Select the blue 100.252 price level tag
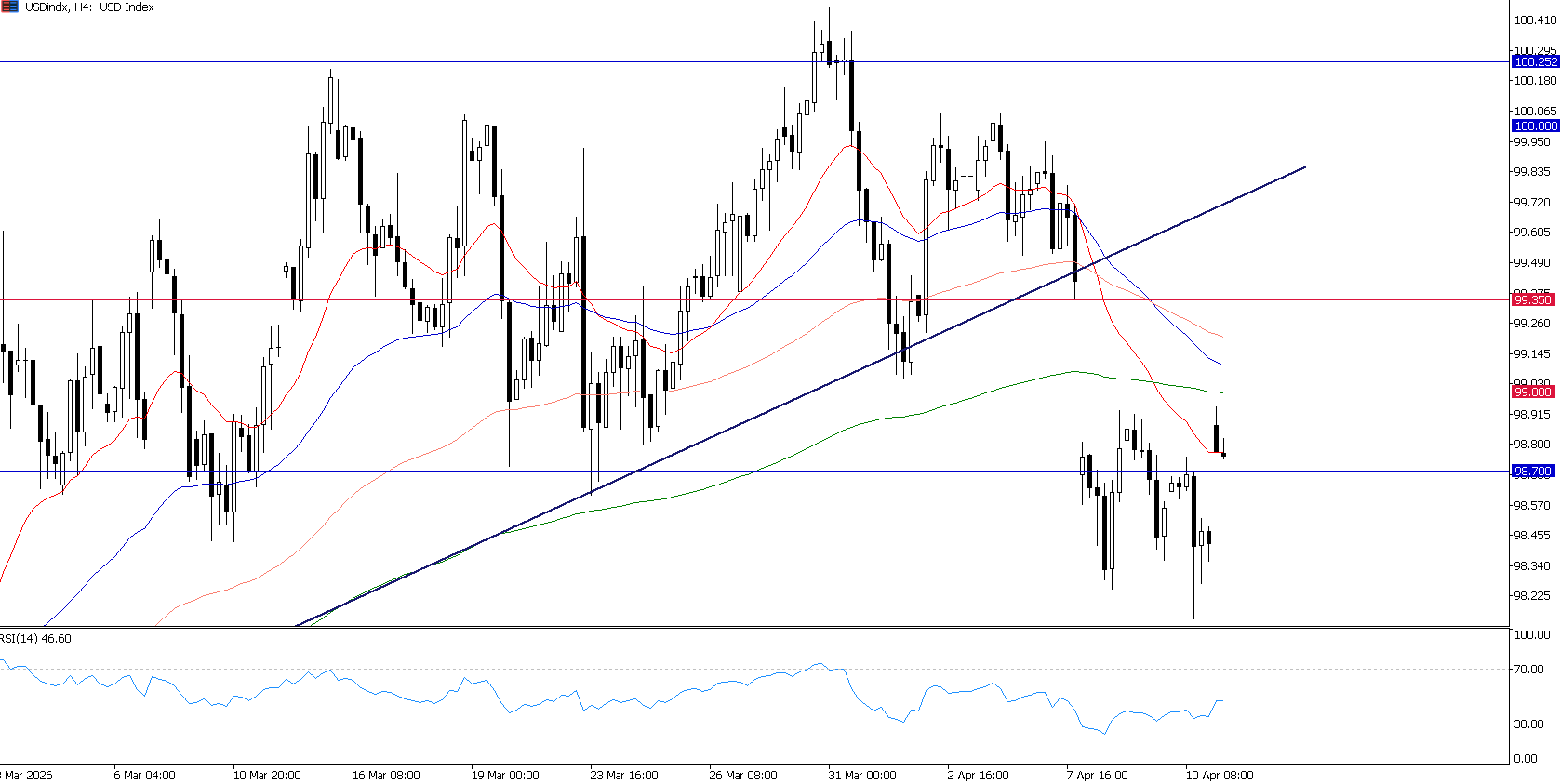1560x784 pixels. pyautogui.click(x=1534, y=61)
